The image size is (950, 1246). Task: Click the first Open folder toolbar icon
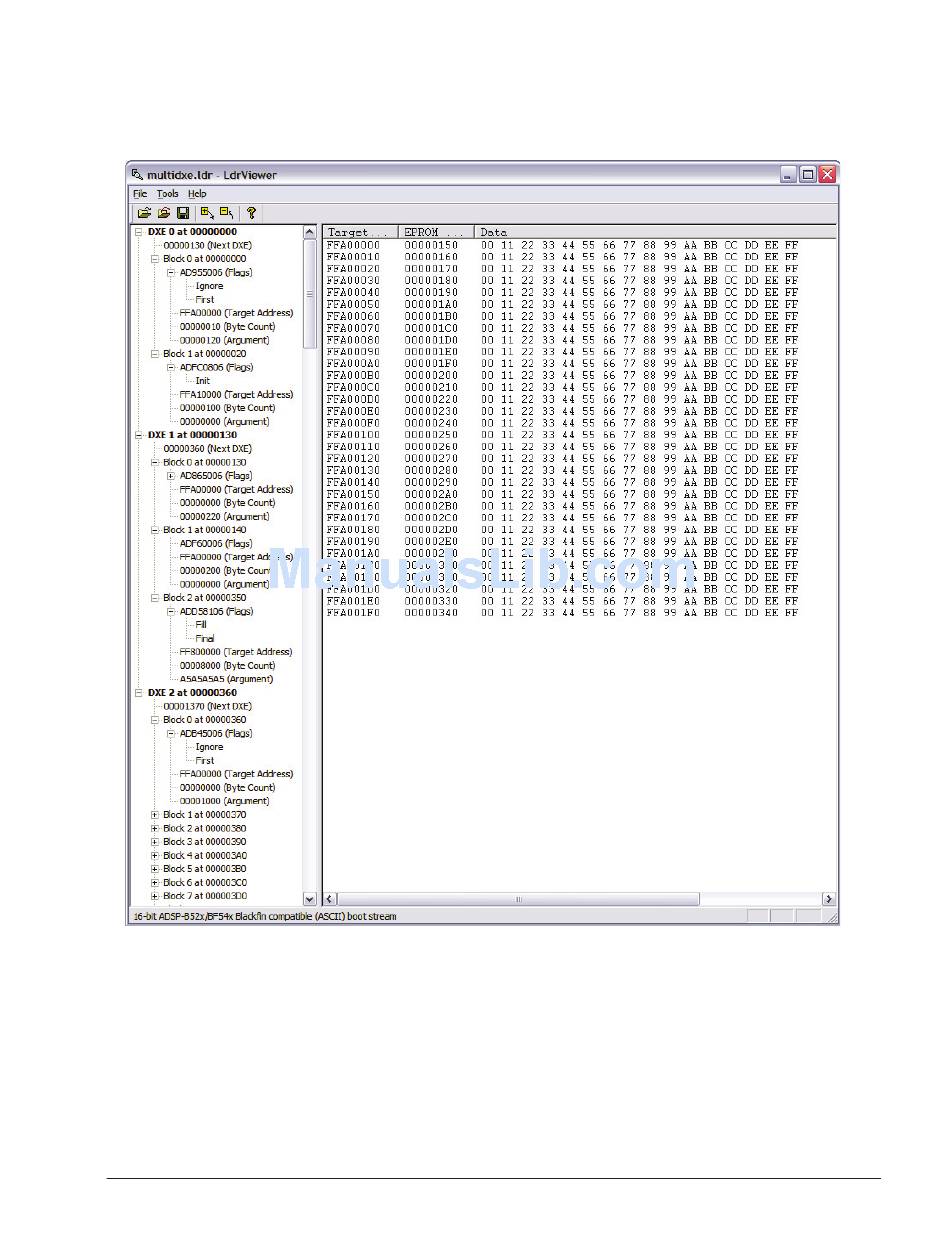[144, 213]
